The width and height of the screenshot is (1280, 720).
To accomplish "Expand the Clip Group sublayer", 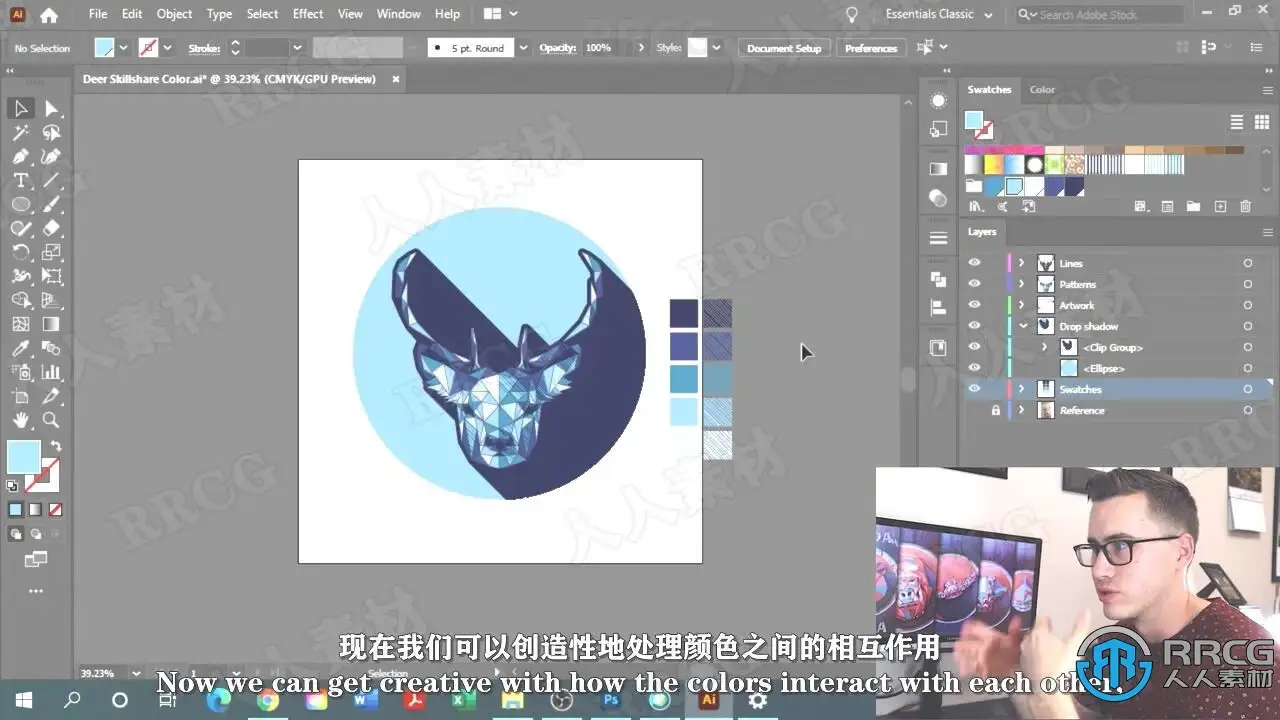I will click(1044, 347).
